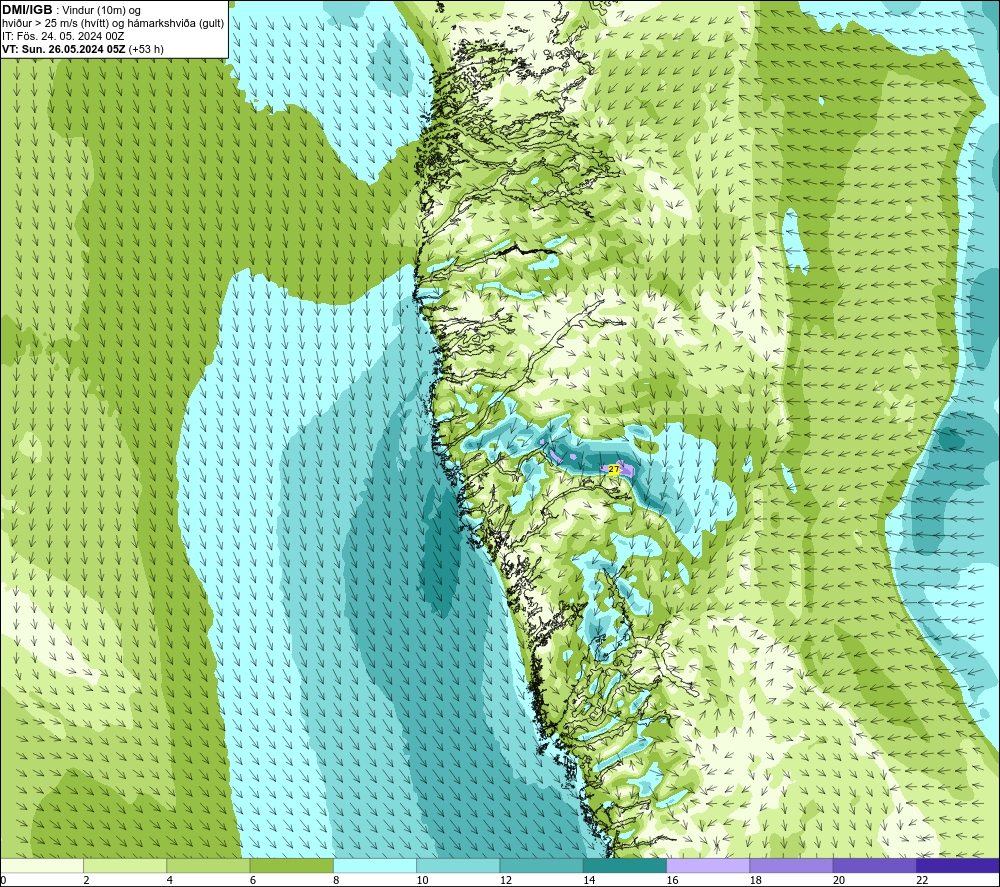
Task: Click the legend scale label "16"
Action: 672,880
